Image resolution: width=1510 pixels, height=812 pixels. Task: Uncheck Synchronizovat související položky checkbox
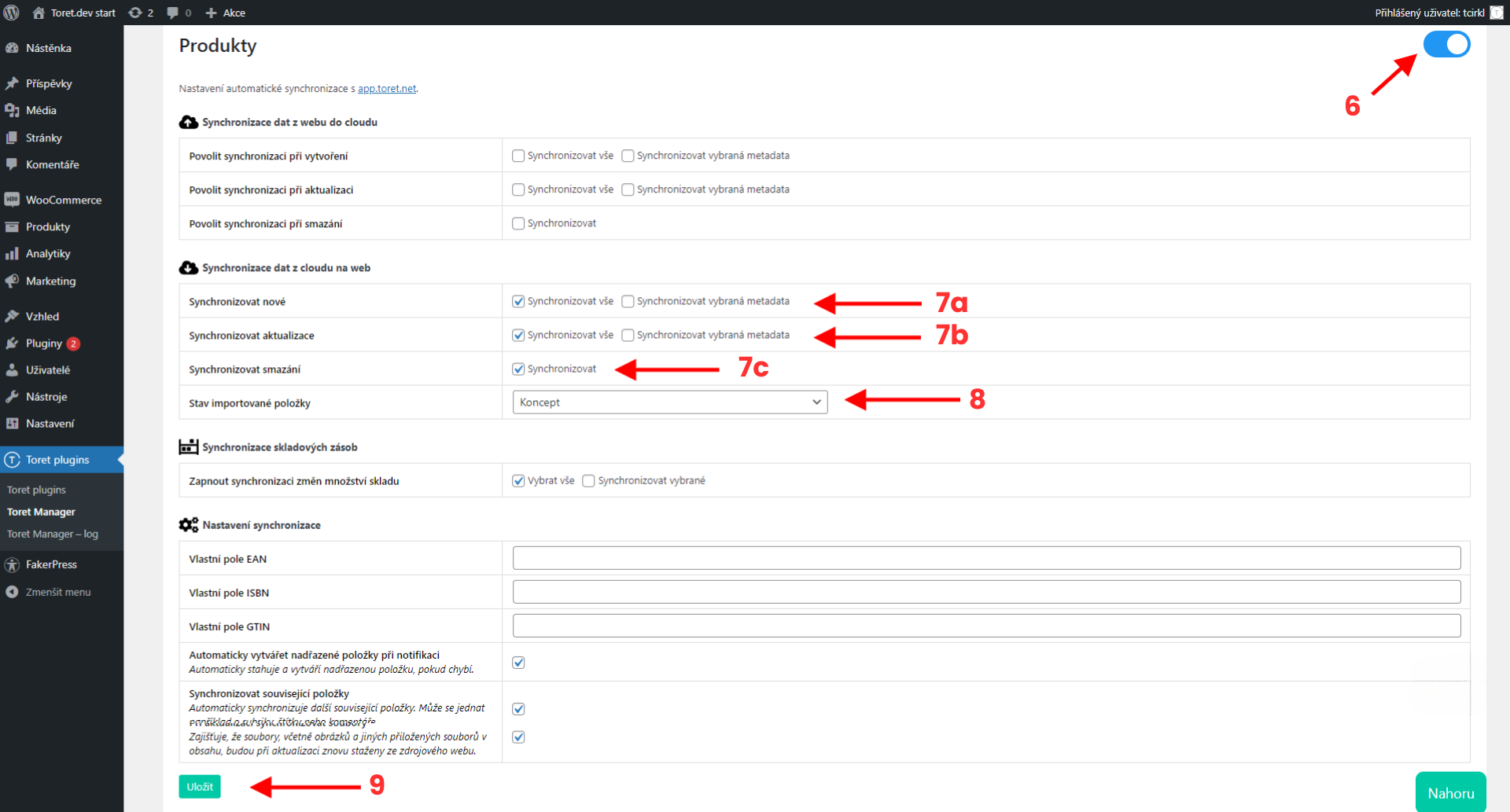(518, 708)
